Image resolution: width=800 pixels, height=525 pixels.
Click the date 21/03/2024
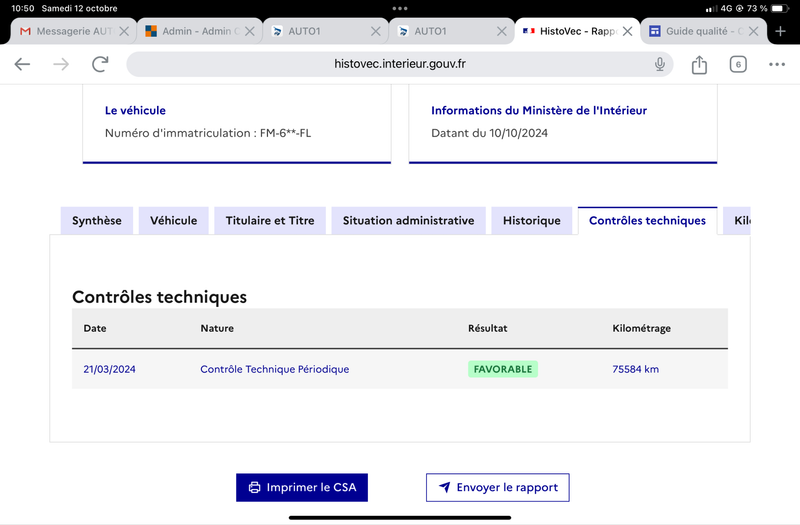tap(109, 369)
